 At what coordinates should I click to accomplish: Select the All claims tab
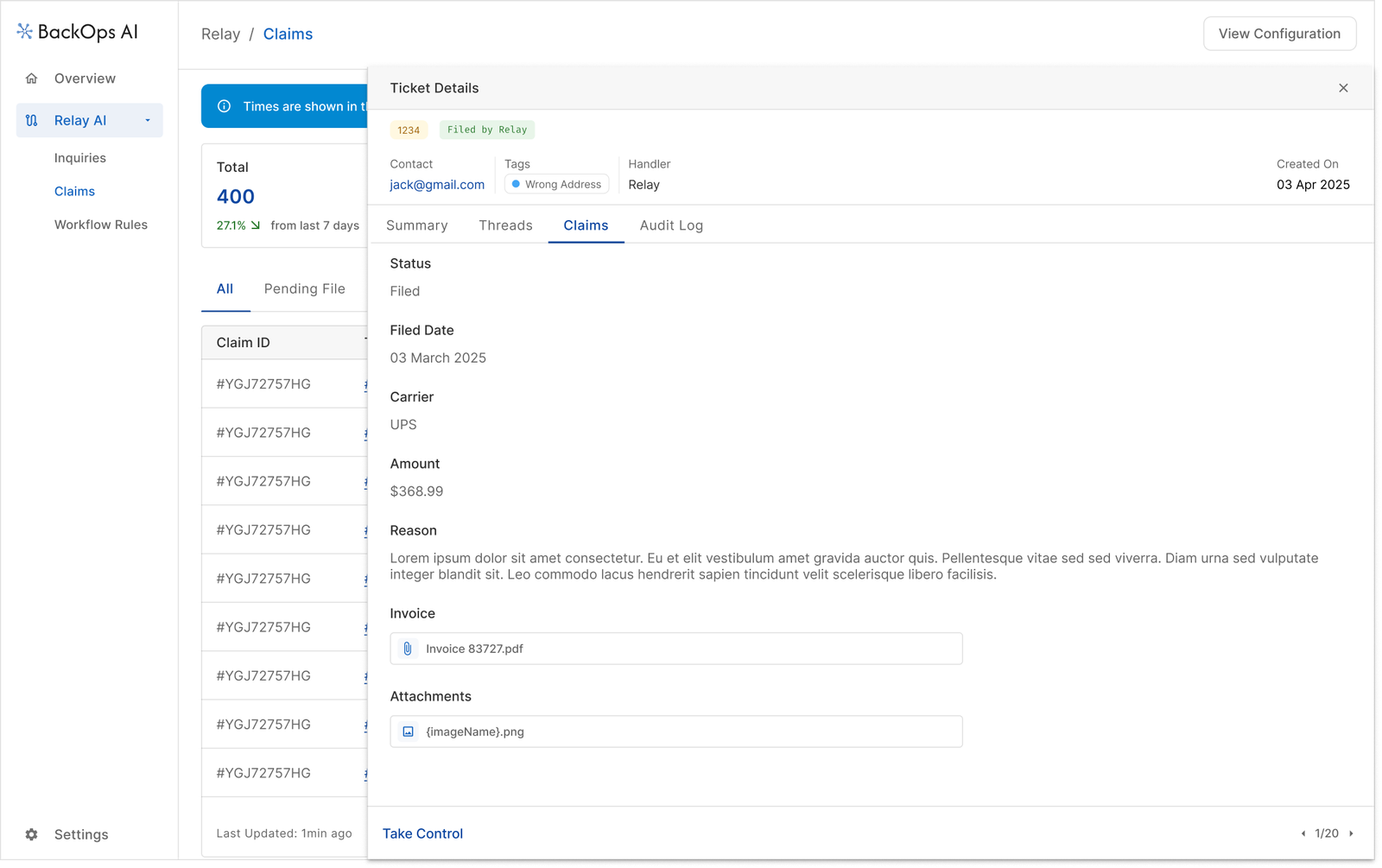(225, 289)
